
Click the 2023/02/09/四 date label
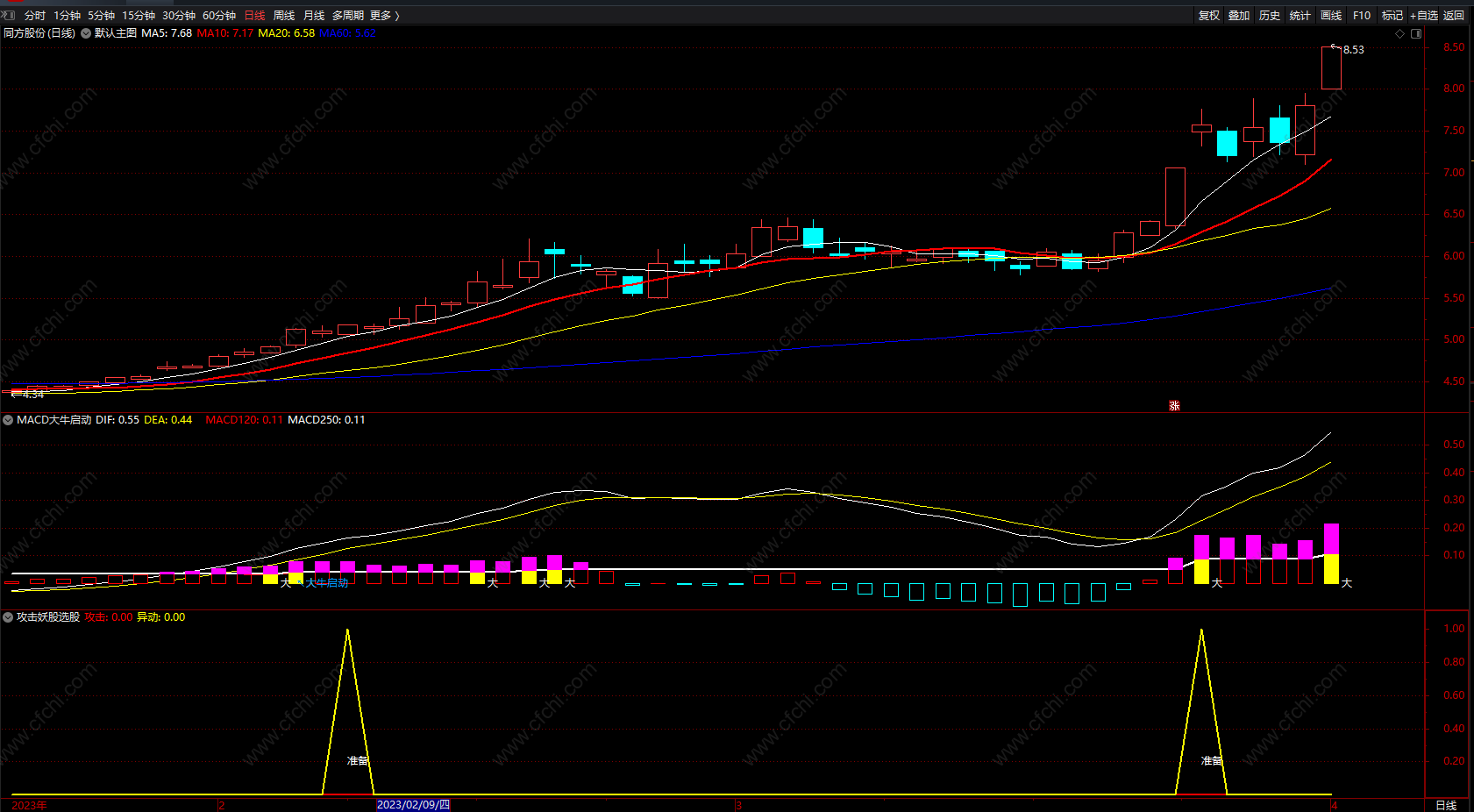[x=413, y=805]
